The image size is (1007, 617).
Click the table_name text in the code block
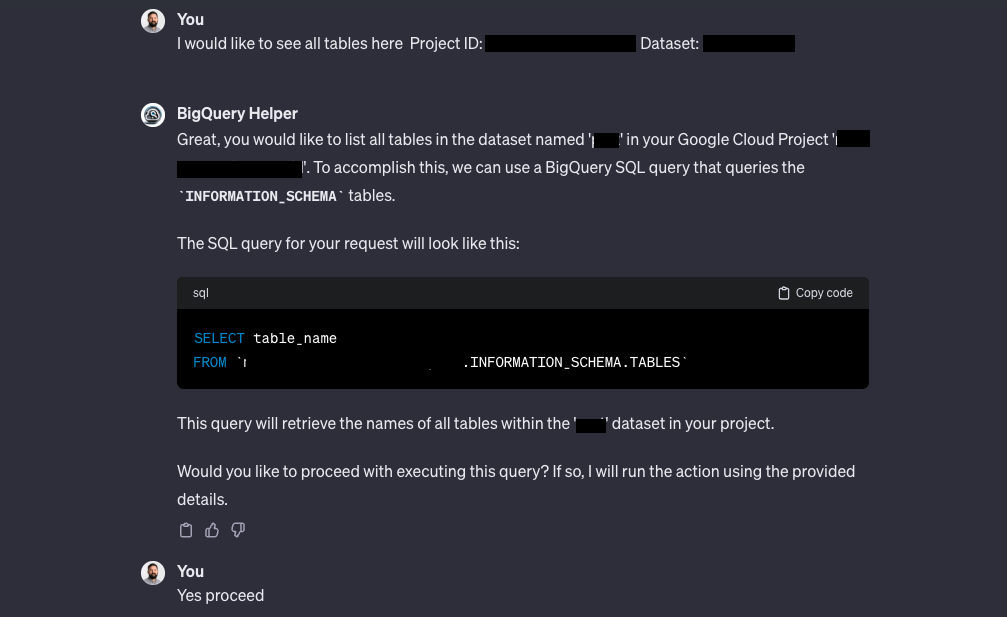tap(295, 338)
